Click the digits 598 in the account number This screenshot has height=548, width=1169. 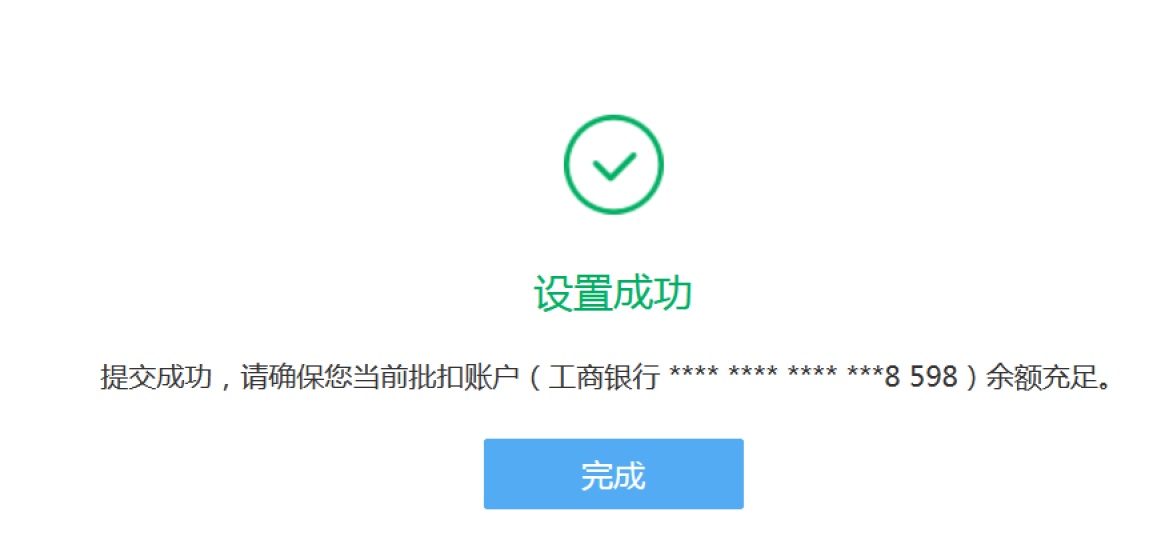932,378
